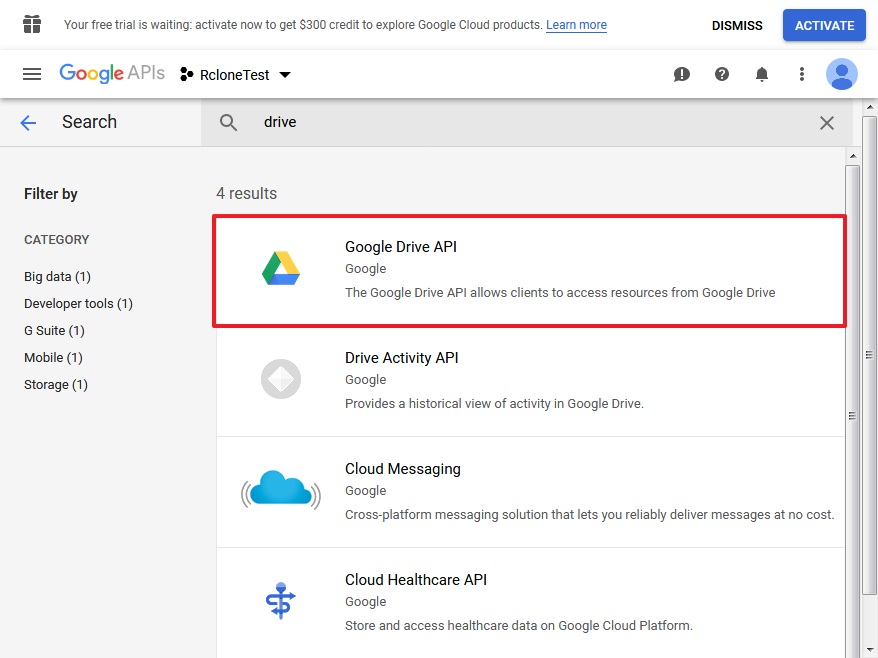The image size is (878, 658).
Task: Filter by G Suite category
Action: click(x=54, y=330)
